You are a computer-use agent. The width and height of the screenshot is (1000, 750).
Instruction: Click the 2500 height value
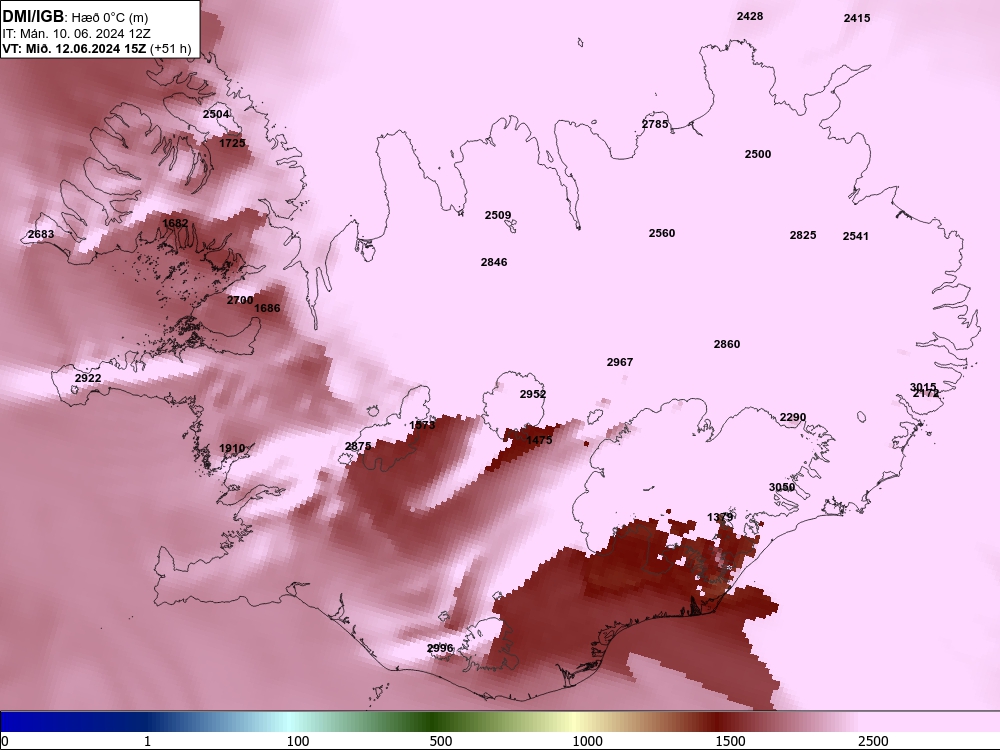coord(758,154)
